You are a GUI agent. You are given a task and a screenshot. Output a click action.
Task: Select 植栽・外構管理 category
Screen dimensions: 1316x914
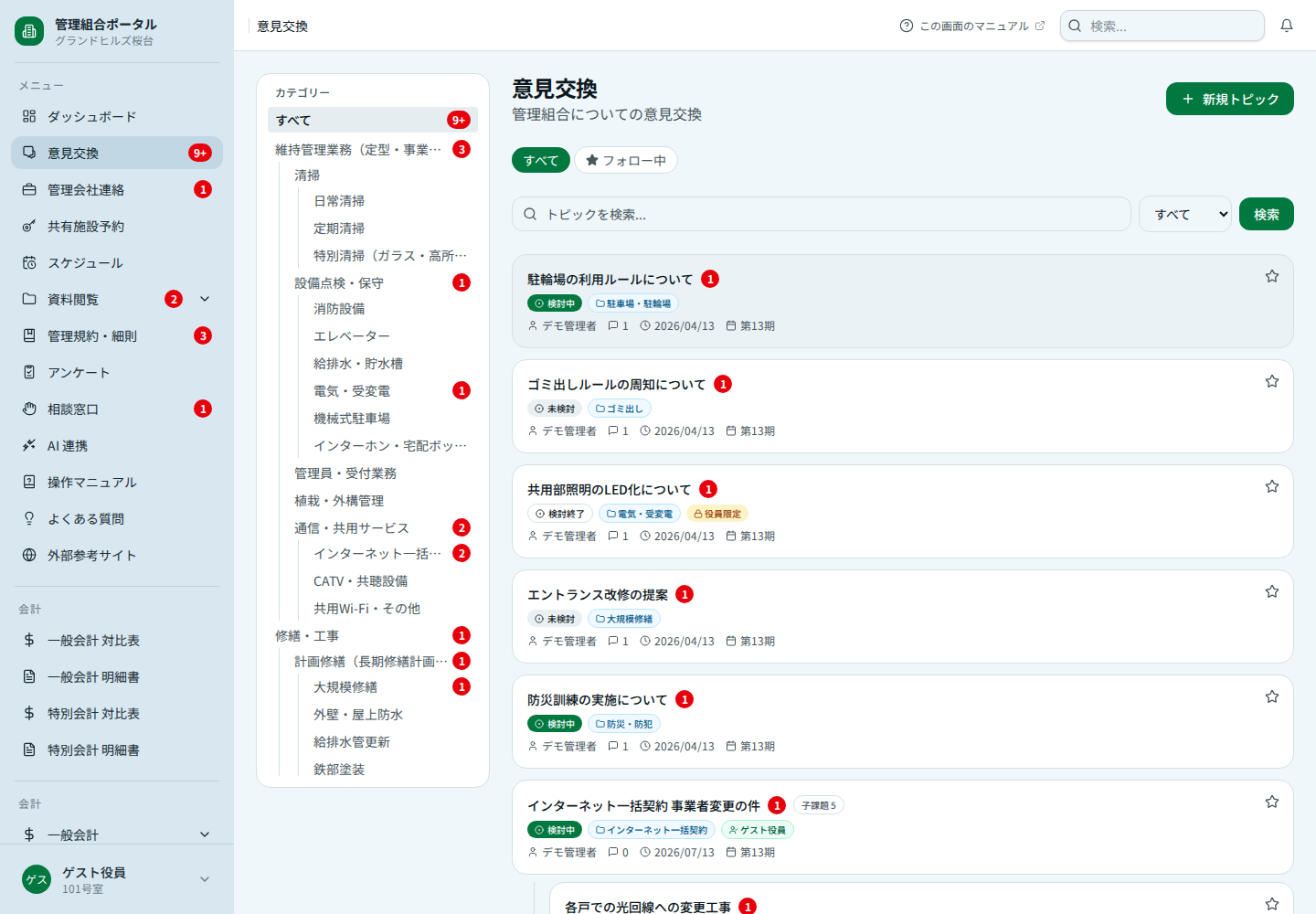click(382, 501)
